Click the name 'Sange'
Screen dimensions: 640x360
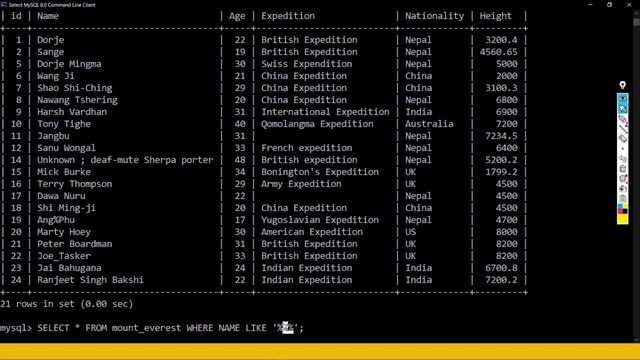pos(51,52)
